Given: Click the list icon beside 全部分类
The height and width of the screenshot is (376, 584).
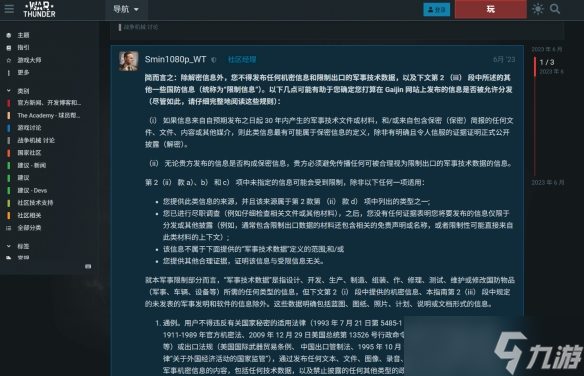Looking at the screenshot, I should [x=9, y=228].
